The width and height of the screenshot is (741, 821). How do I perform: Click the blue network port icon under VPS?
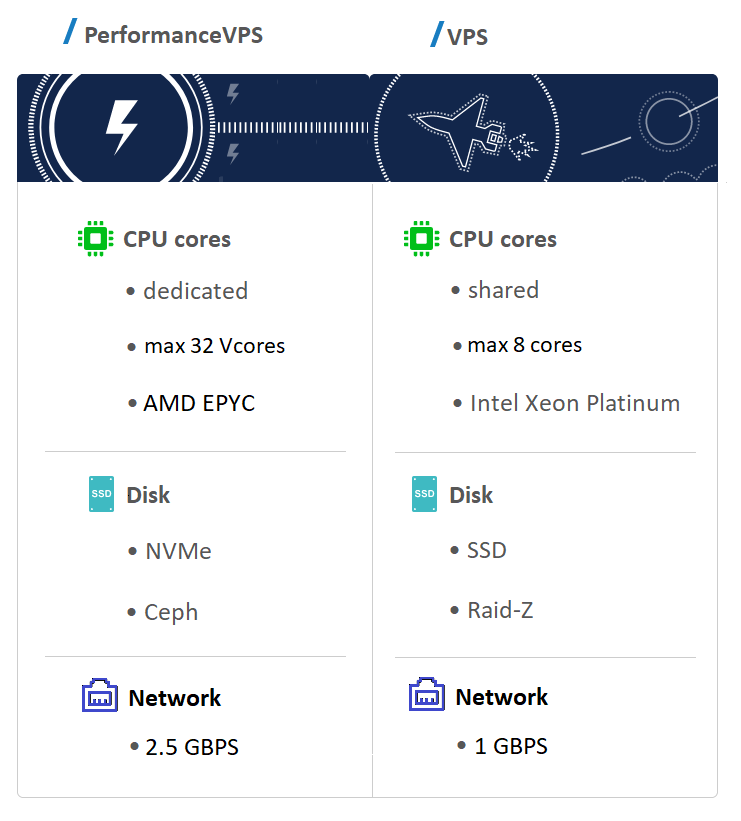[x=426, y=696]
